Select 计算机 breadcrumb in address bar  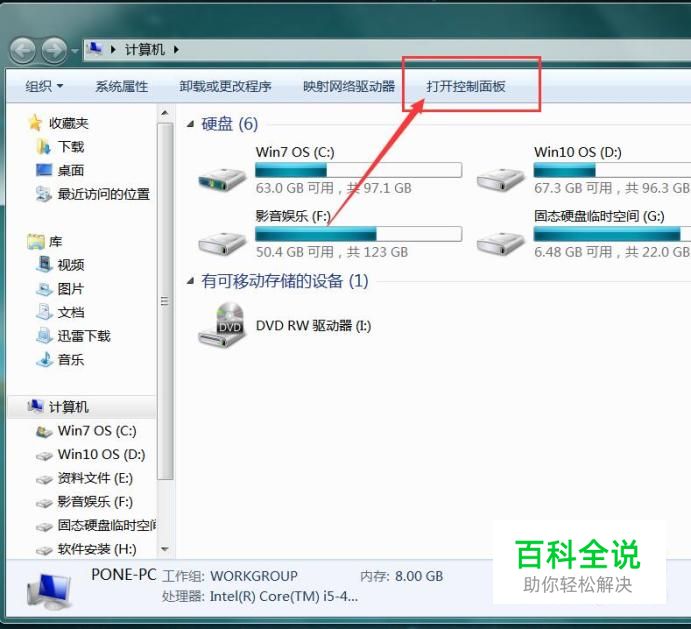click(x=145, y=49)
